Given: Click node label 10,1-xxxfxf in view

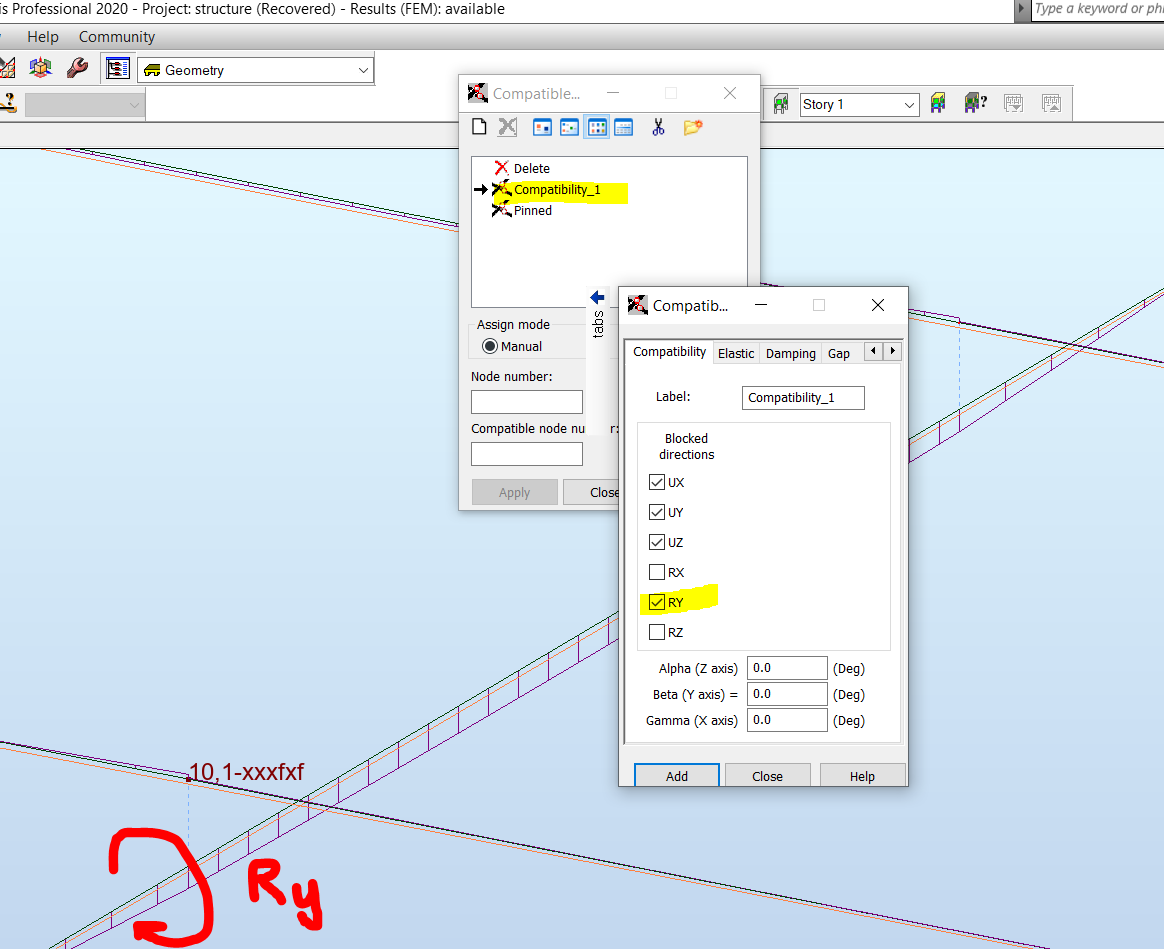Looking at the screenshot, I should (x=246, y=772).
